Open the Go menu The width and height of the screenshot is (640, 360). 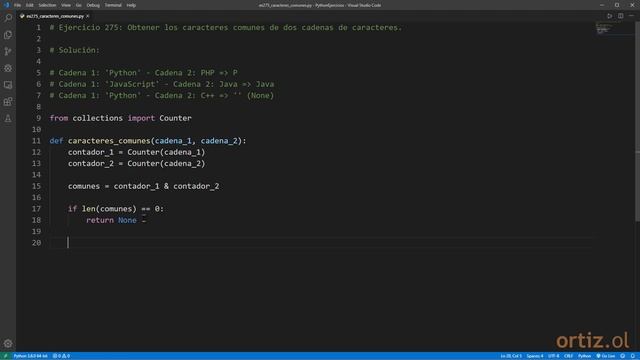(x=78, y=5)
